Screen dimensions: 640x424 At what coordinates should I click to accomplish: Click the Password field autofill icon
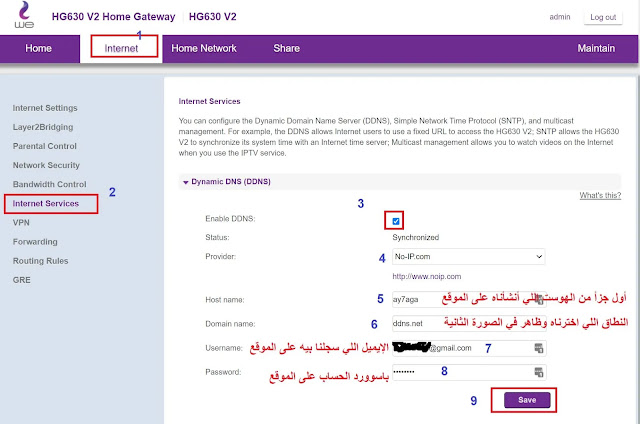(x=539, y=372)
